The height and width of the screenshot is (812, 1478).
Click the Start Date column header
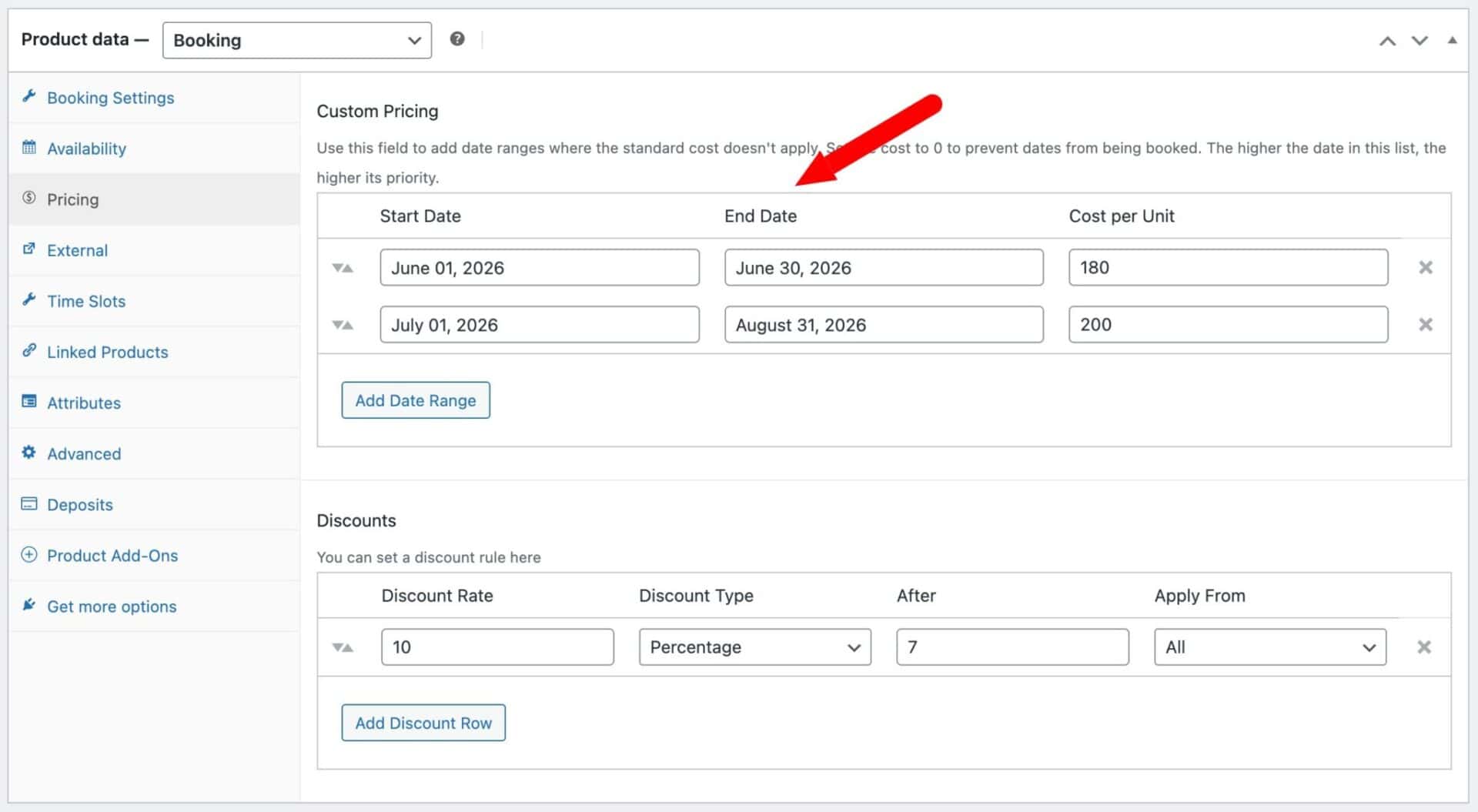point(420,216)
